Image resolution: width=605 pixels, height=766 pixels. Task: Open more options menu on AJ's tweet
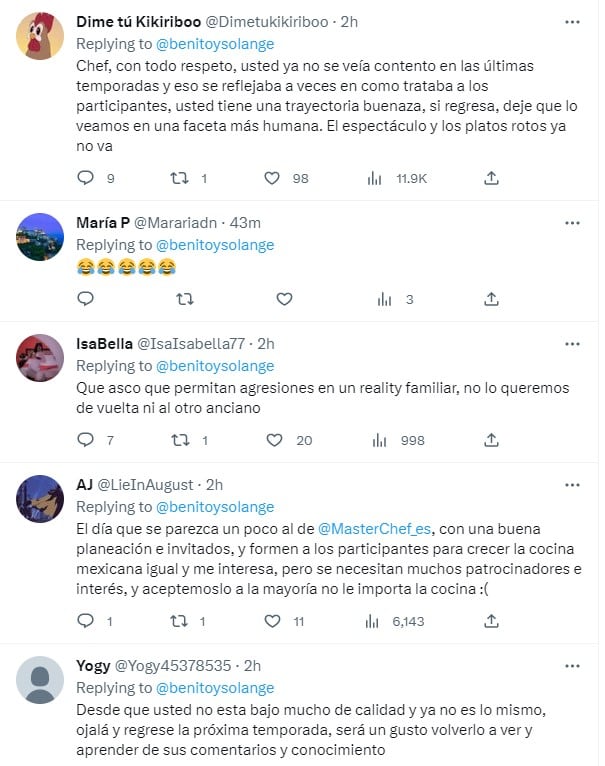click(x=572, y=484)
